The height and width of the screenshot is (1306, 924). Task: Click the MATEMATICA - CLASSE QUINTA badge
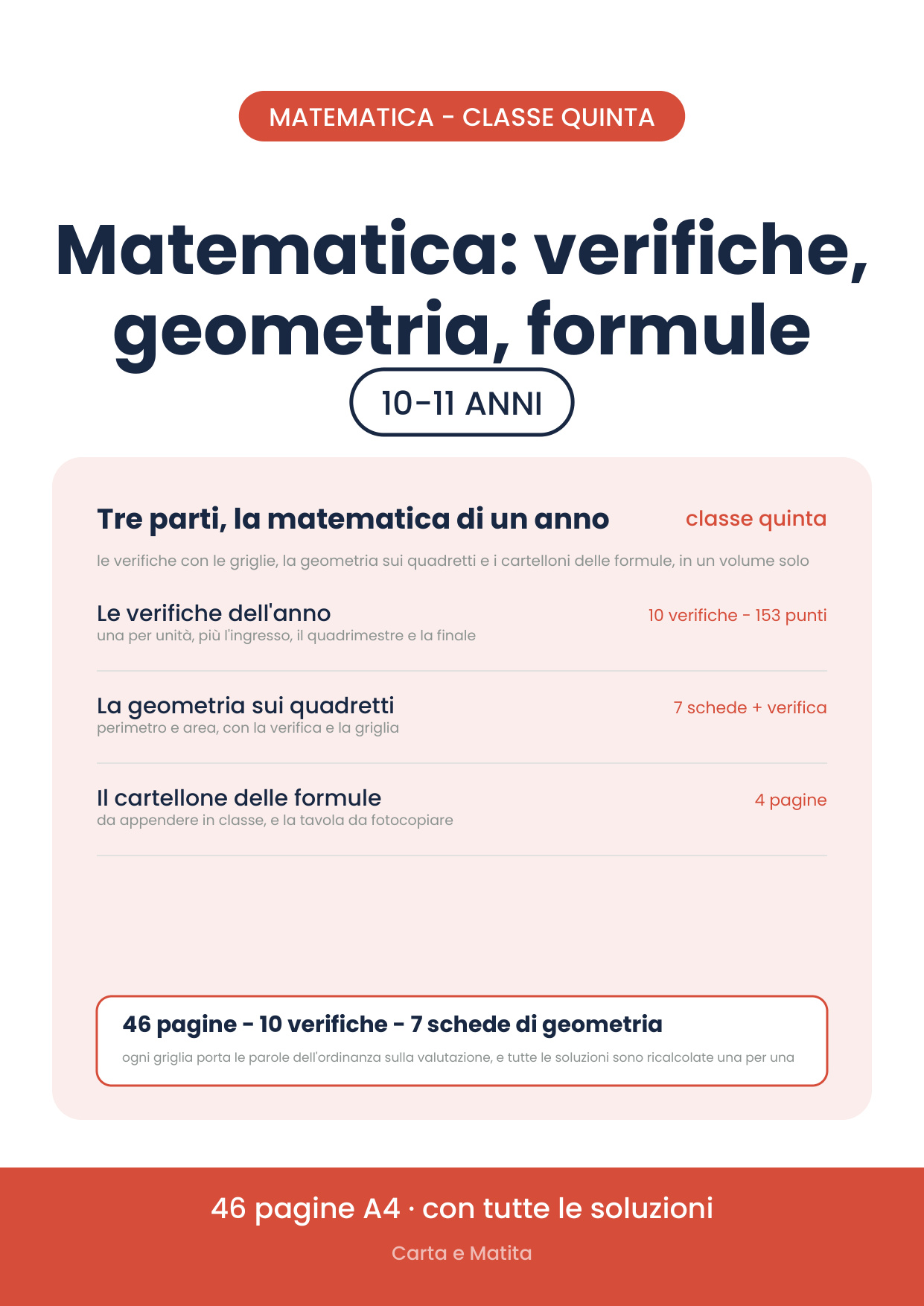point(462,116)
